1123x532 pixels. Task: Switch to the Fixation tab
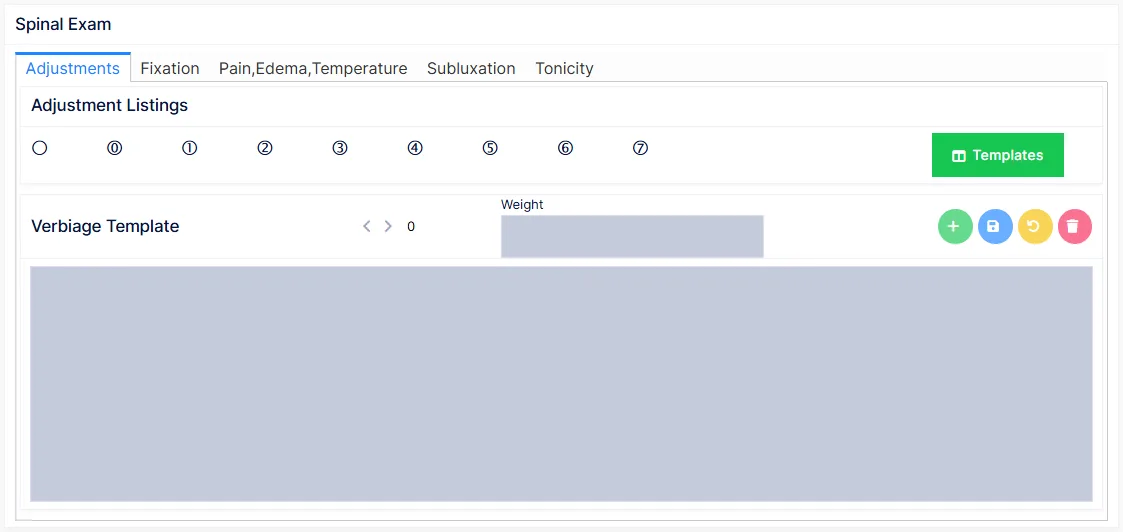point(170,69)
